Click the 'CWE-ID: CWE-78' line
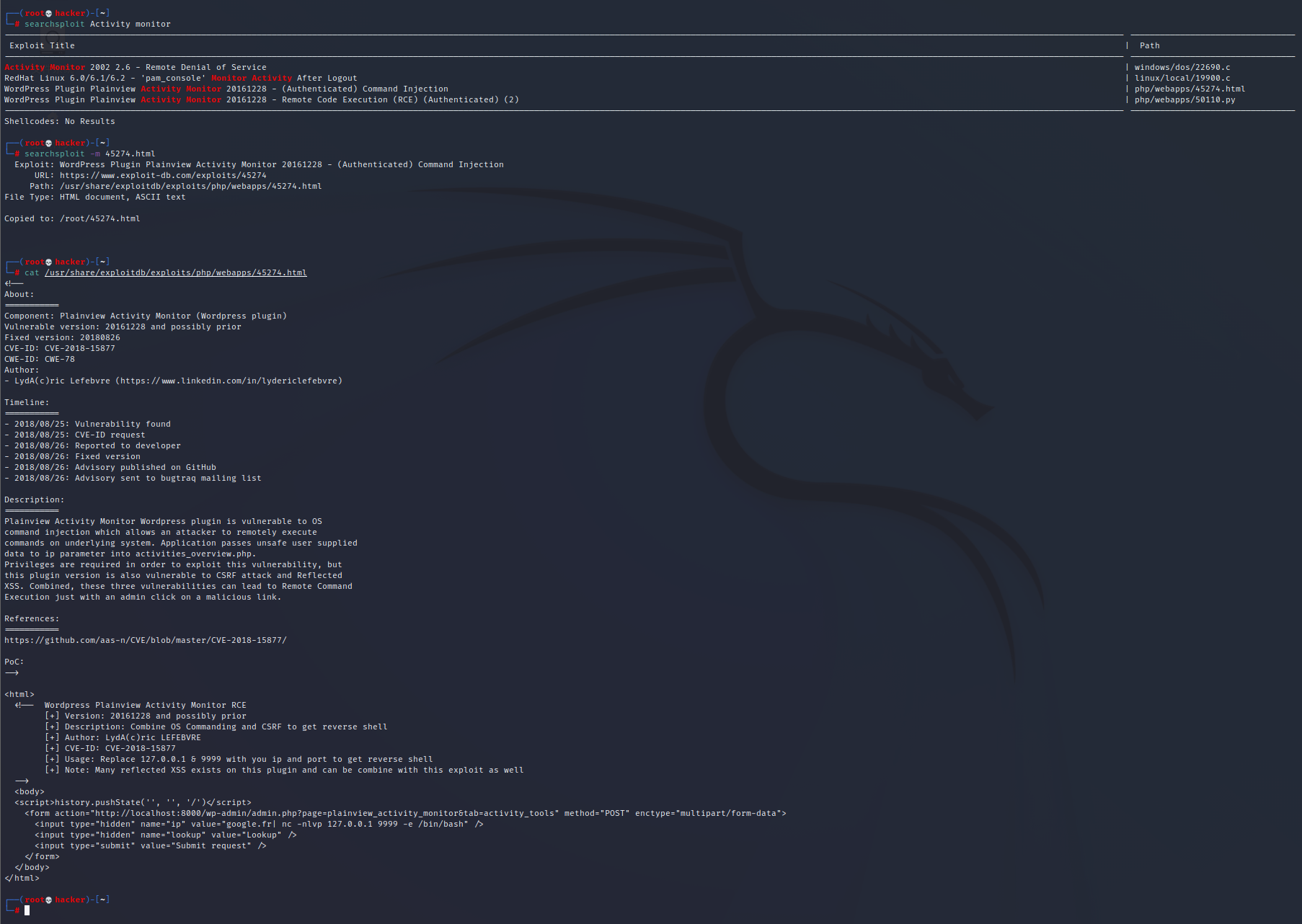 [40, 359]
